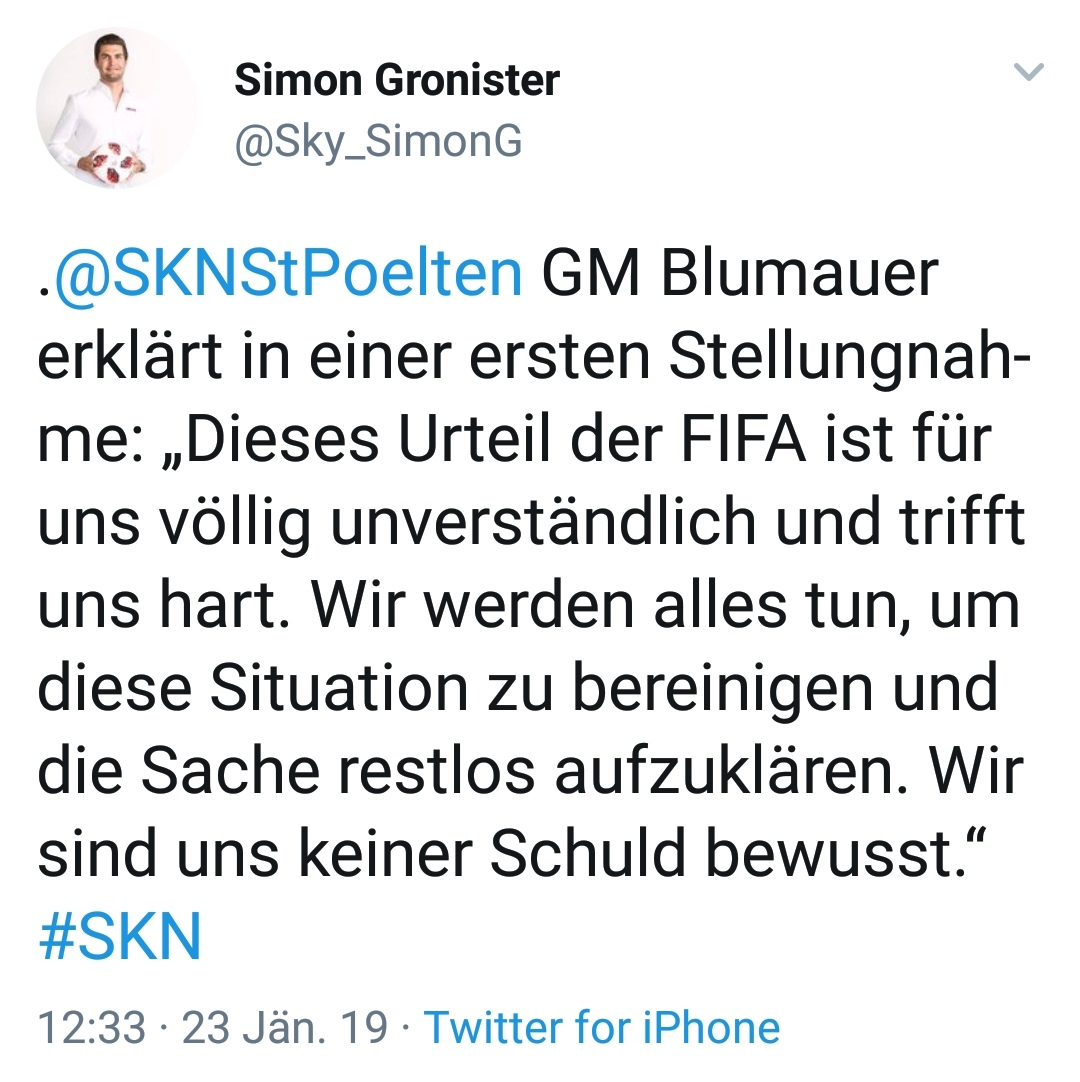Open the tweet options chevron menu
Image resolution: width=1080 pixels, height=1082 pixels.
1028,71
